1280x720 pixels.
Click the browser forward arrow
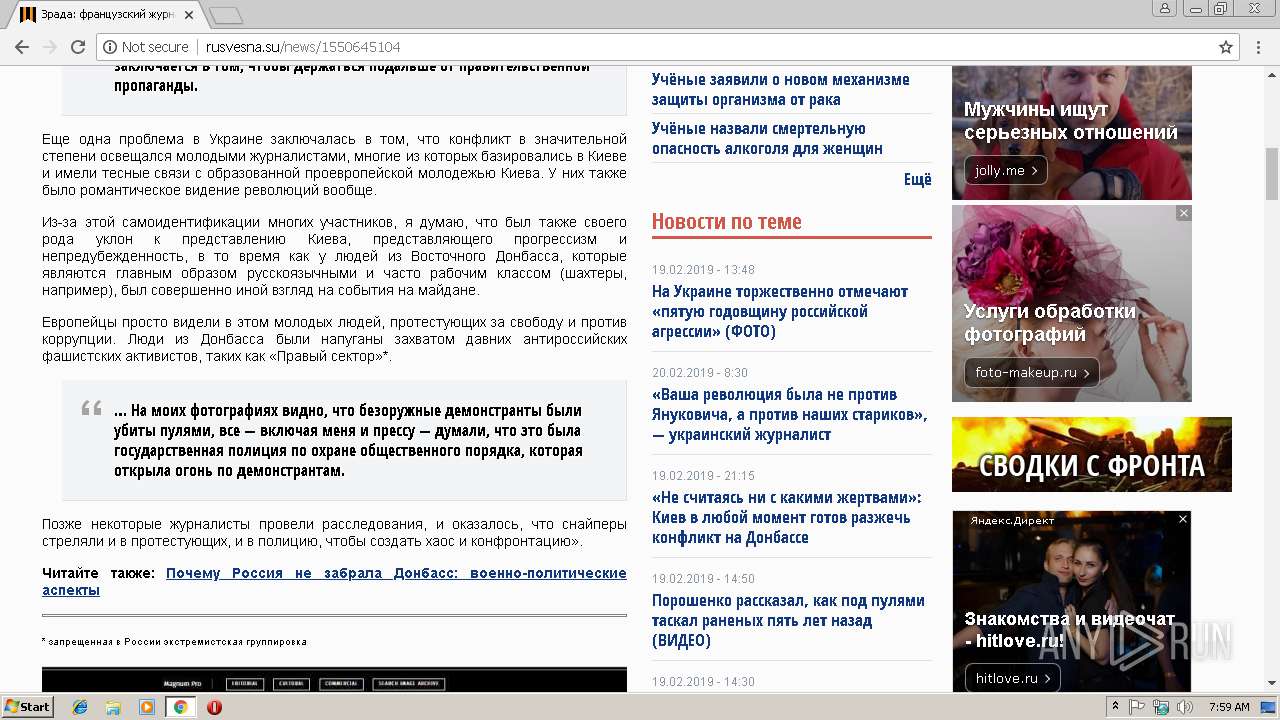[49, 47]
